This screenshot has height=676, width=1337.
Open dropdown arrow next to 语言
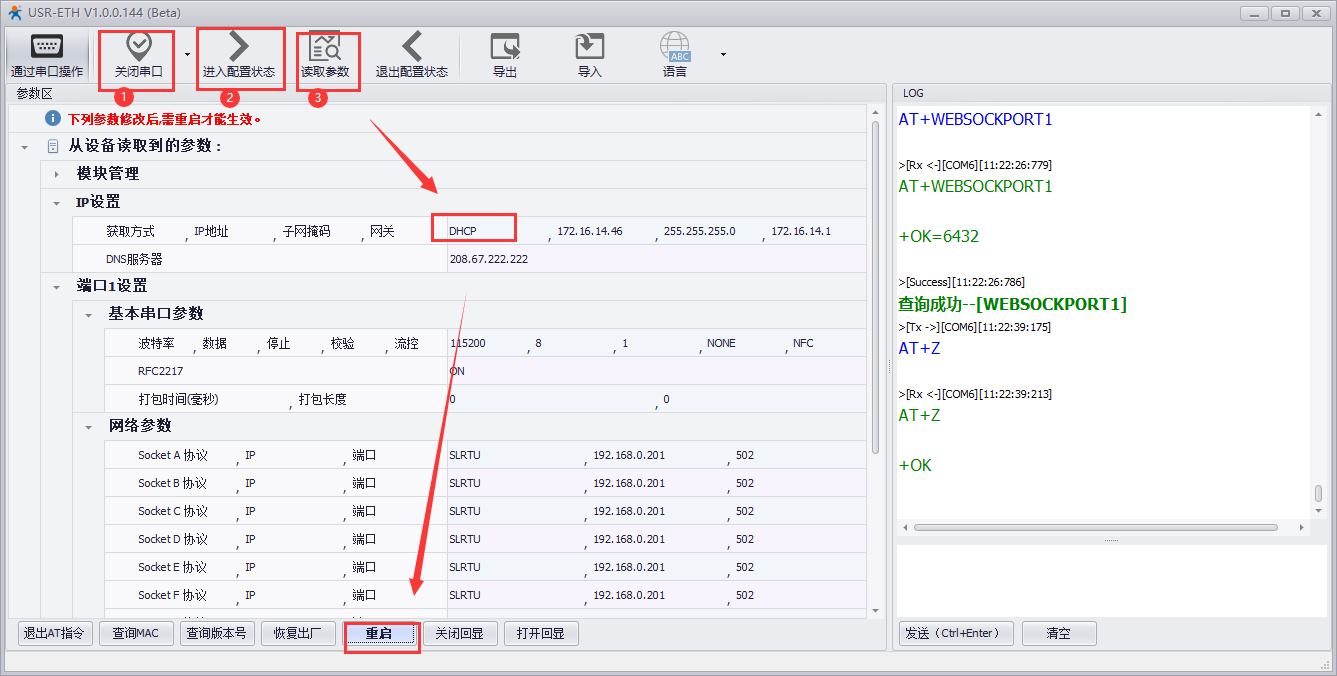click(x=723, y=54)
